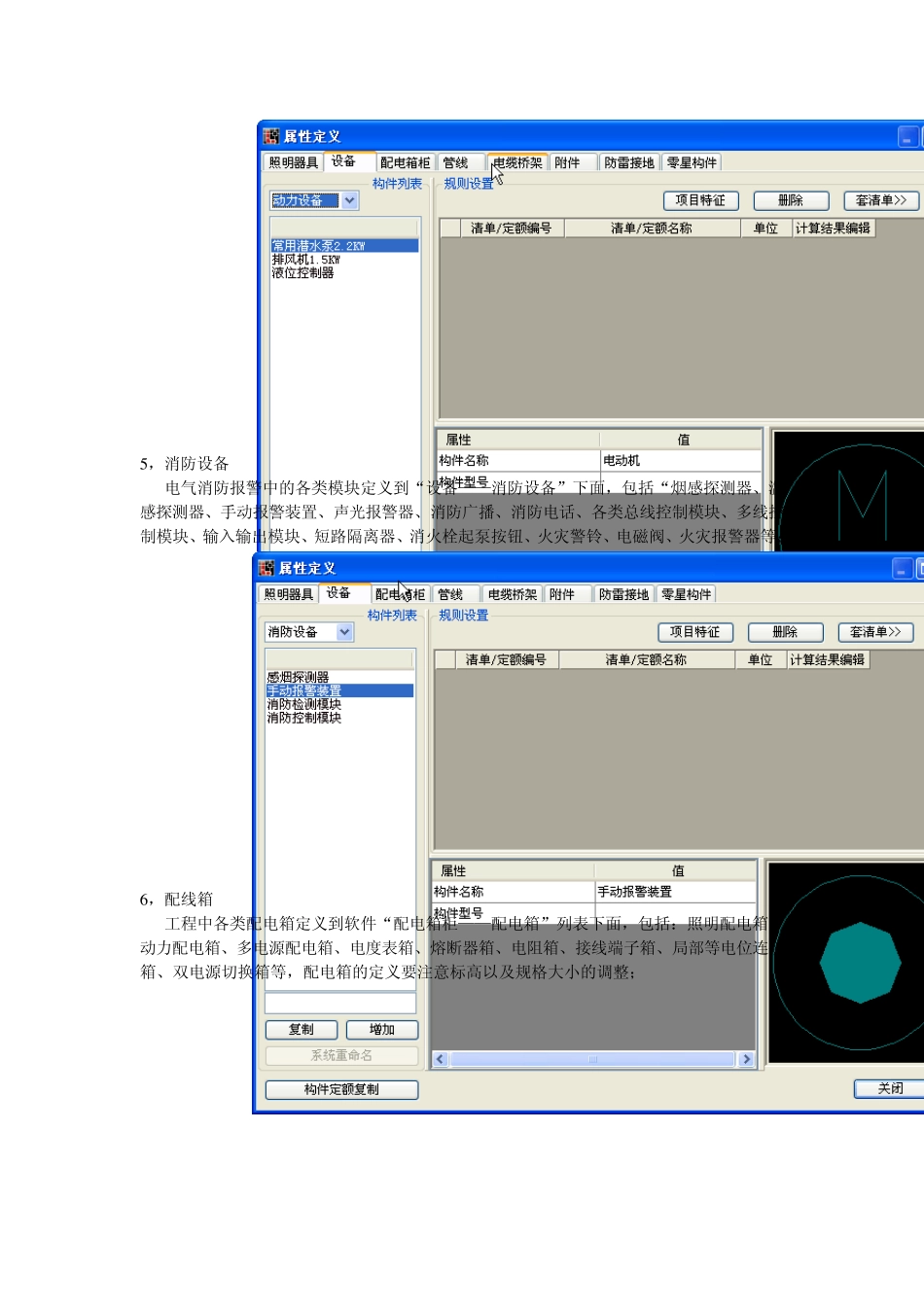Select 消防控制模块 list item
Screen dimensions: 924x1307
click(x=339, y=718)
